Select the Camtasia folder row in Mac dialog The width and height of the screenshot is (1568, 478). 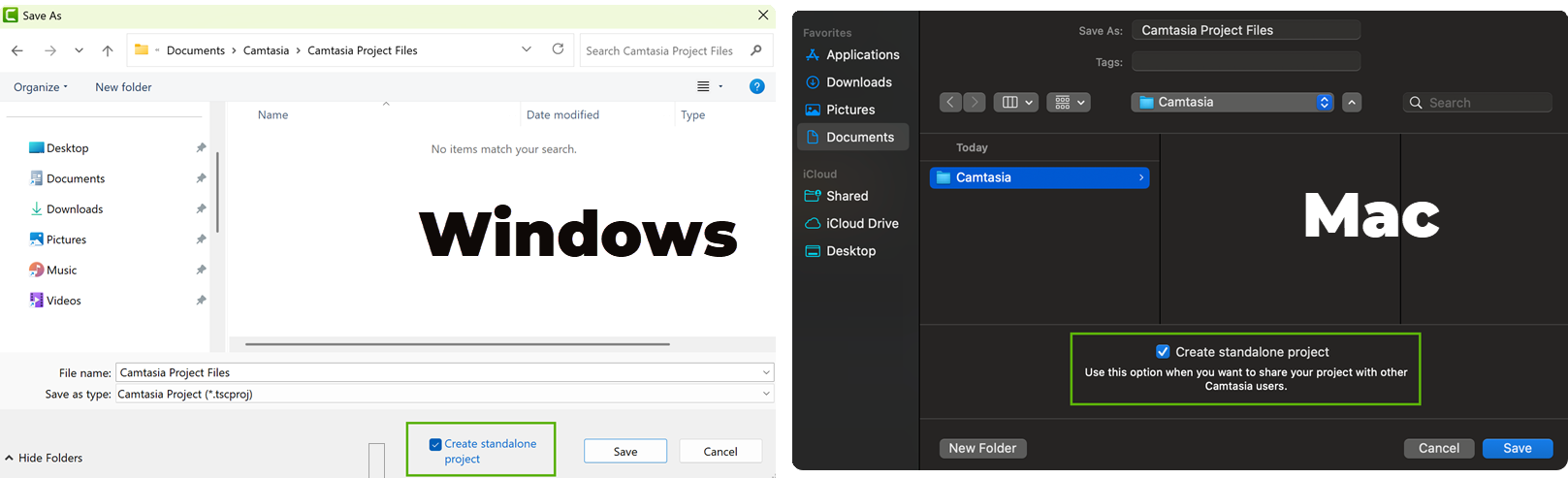pyautogui.click(x=1040, y=177)
